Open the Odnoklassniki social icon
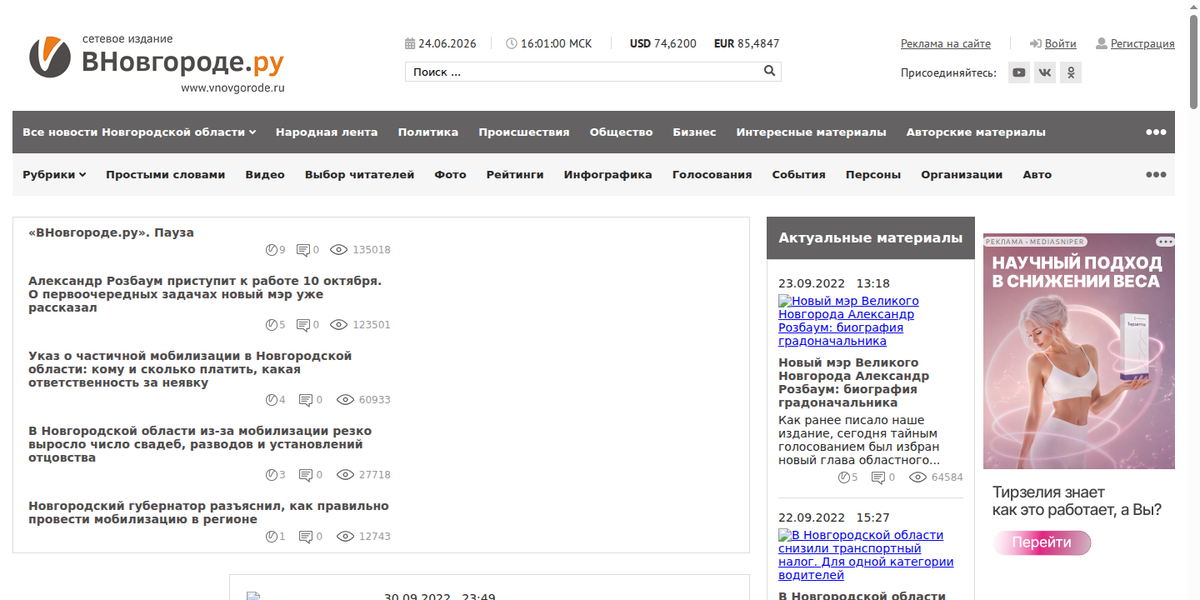The image size is (1200, 600). pos(1071,72)
